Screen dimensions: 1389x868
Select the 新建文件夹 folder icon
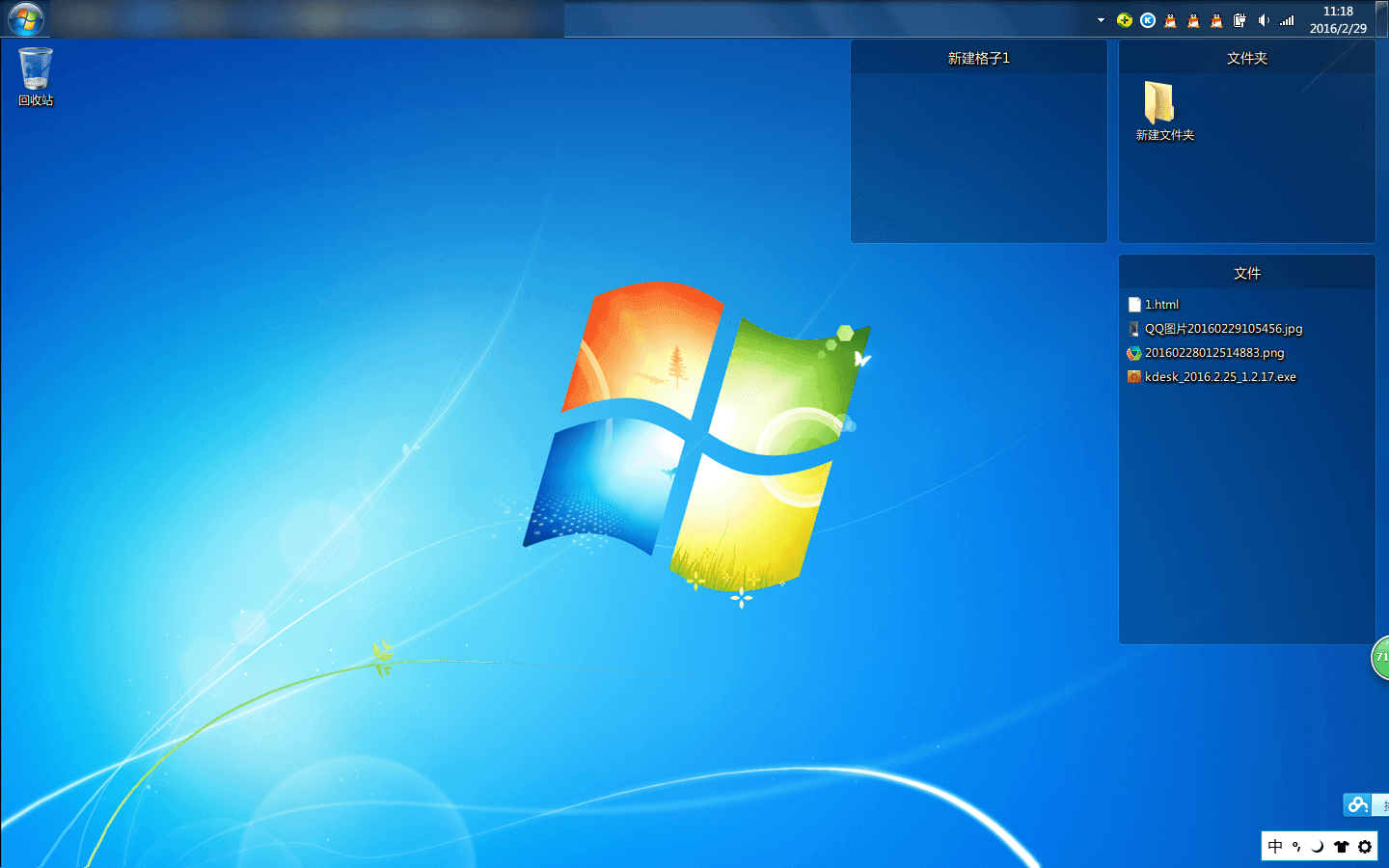[1164, 111]
